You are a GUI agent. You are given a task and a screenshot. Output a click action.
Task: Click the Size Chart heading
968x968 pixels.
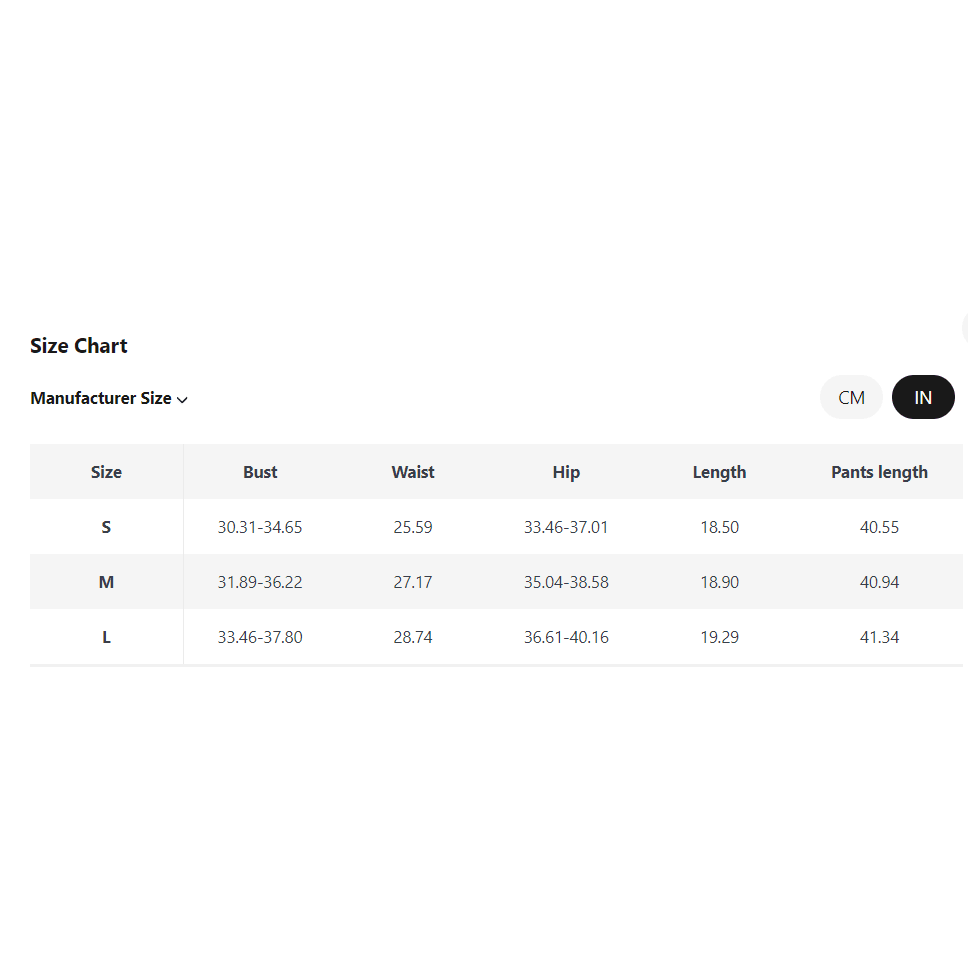point(78,346)
